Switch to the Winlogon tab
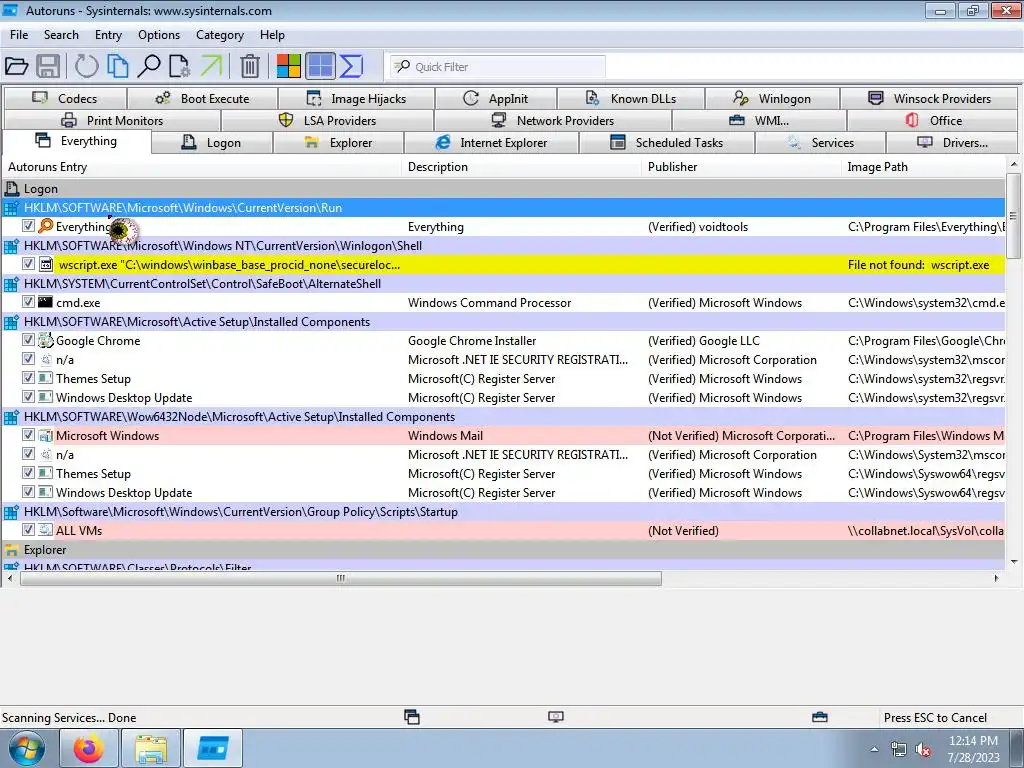 tap(772, 99)
